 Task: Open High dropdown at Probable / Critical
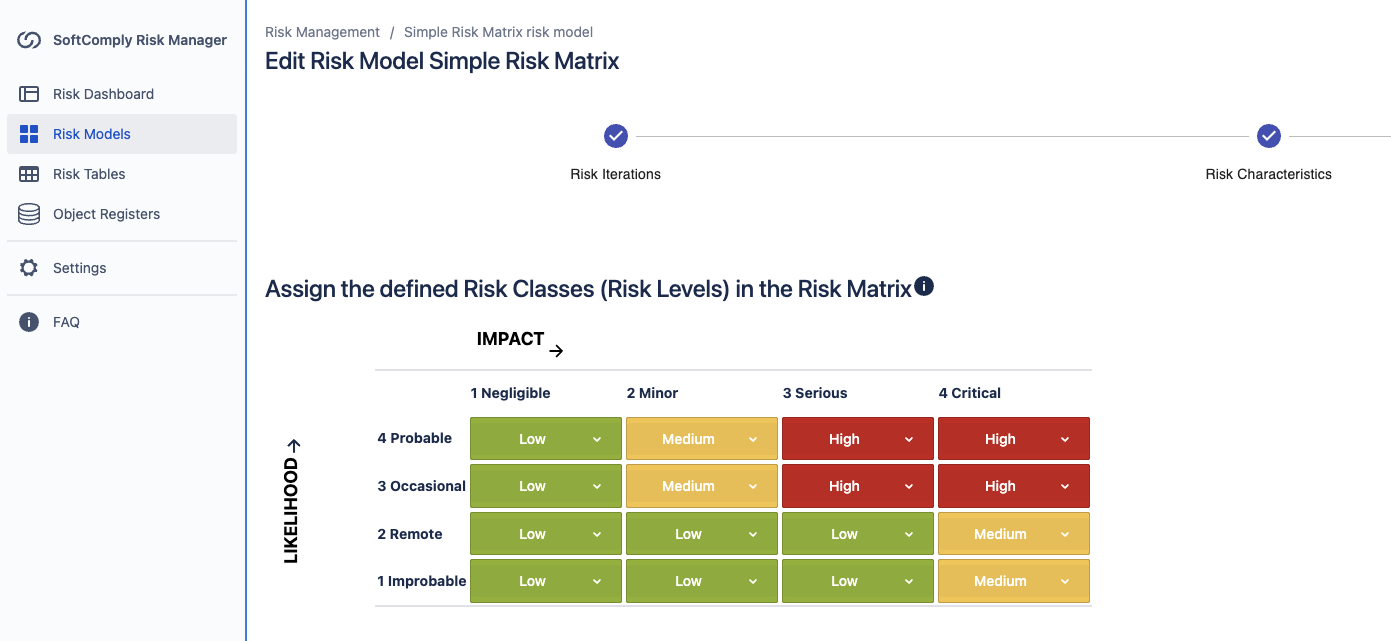point(1014,439)
